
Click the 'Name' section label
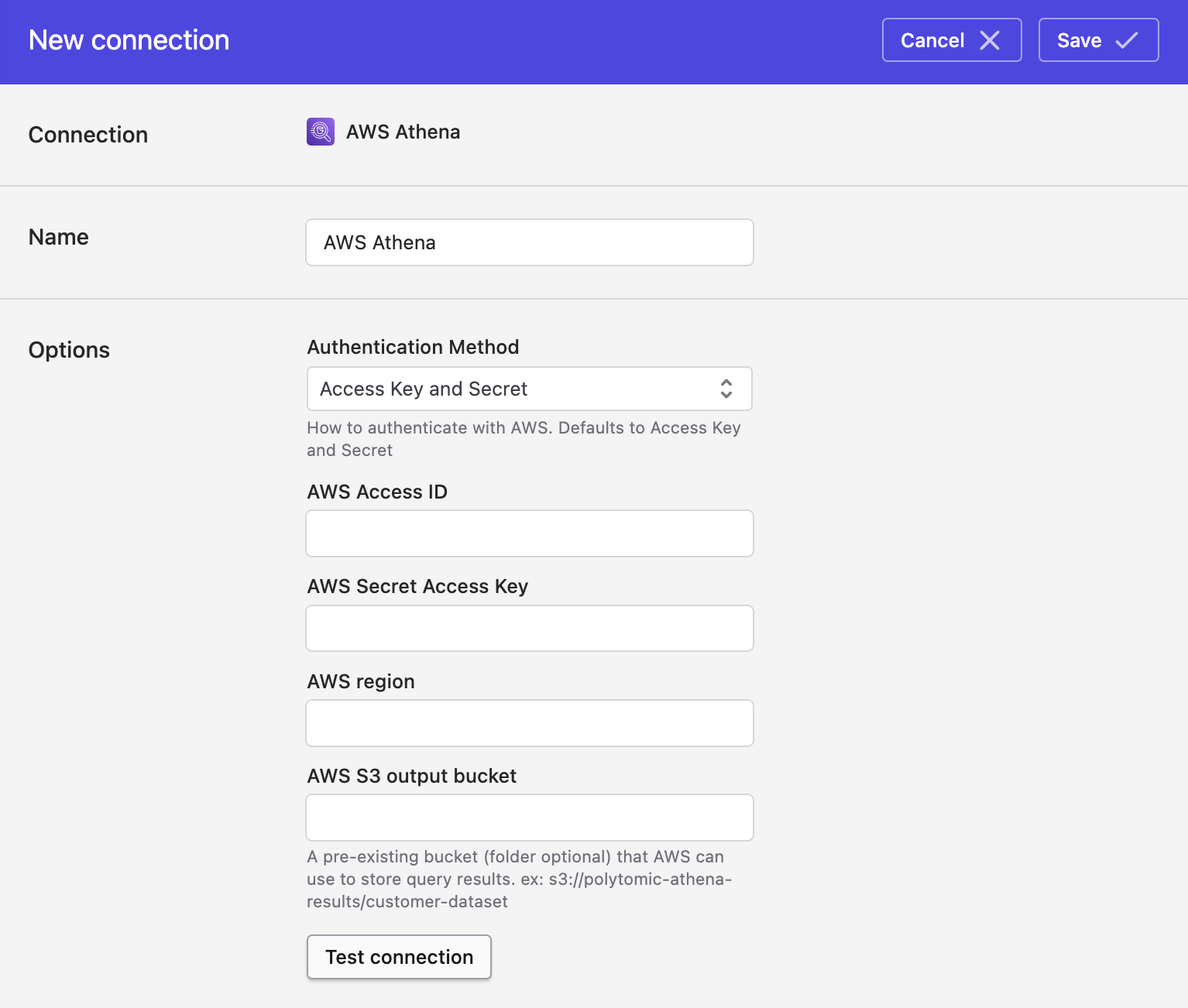(59, 237)
